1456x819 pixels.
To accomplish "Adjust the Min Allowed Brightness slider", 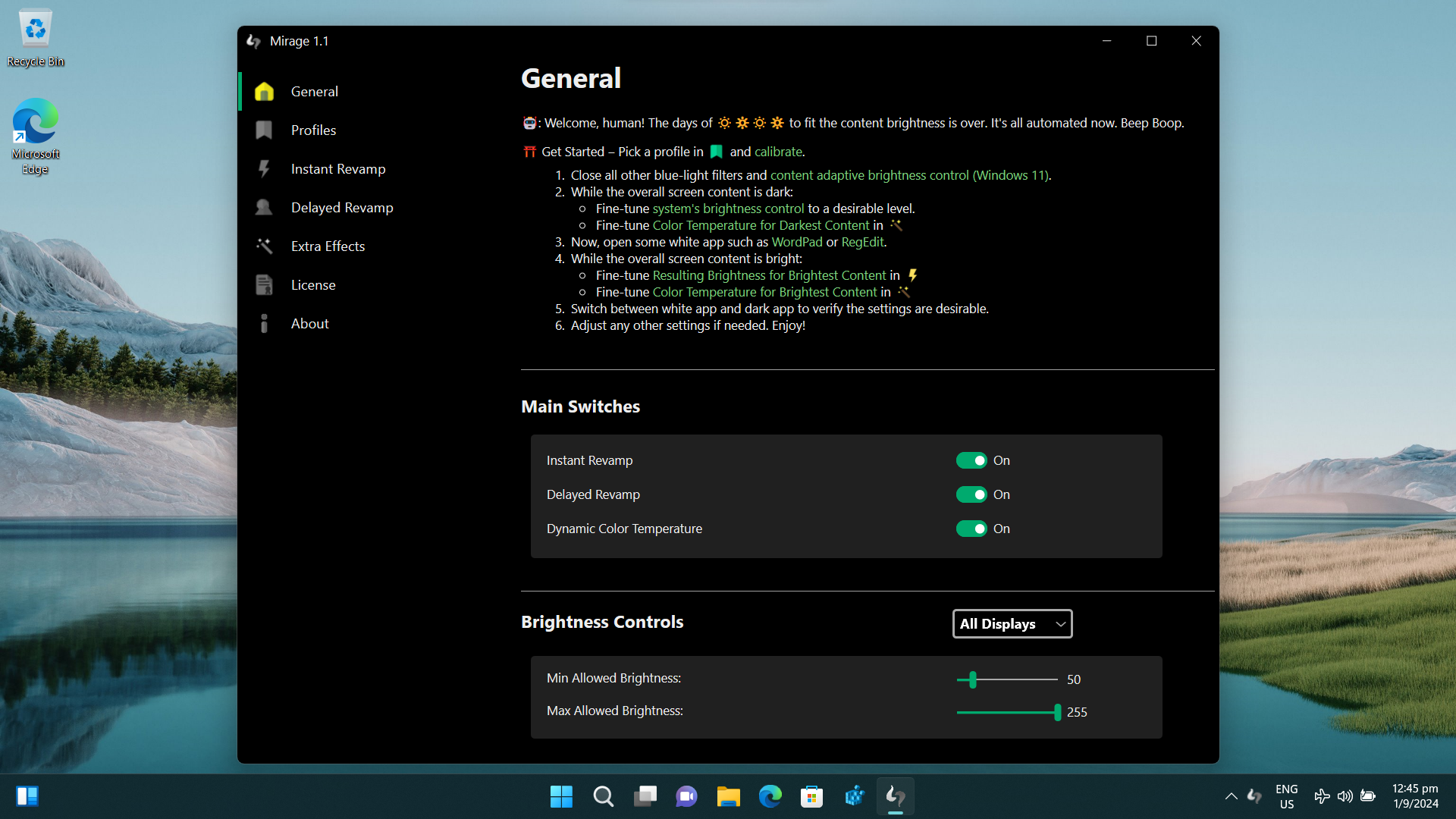I will 971,679.
